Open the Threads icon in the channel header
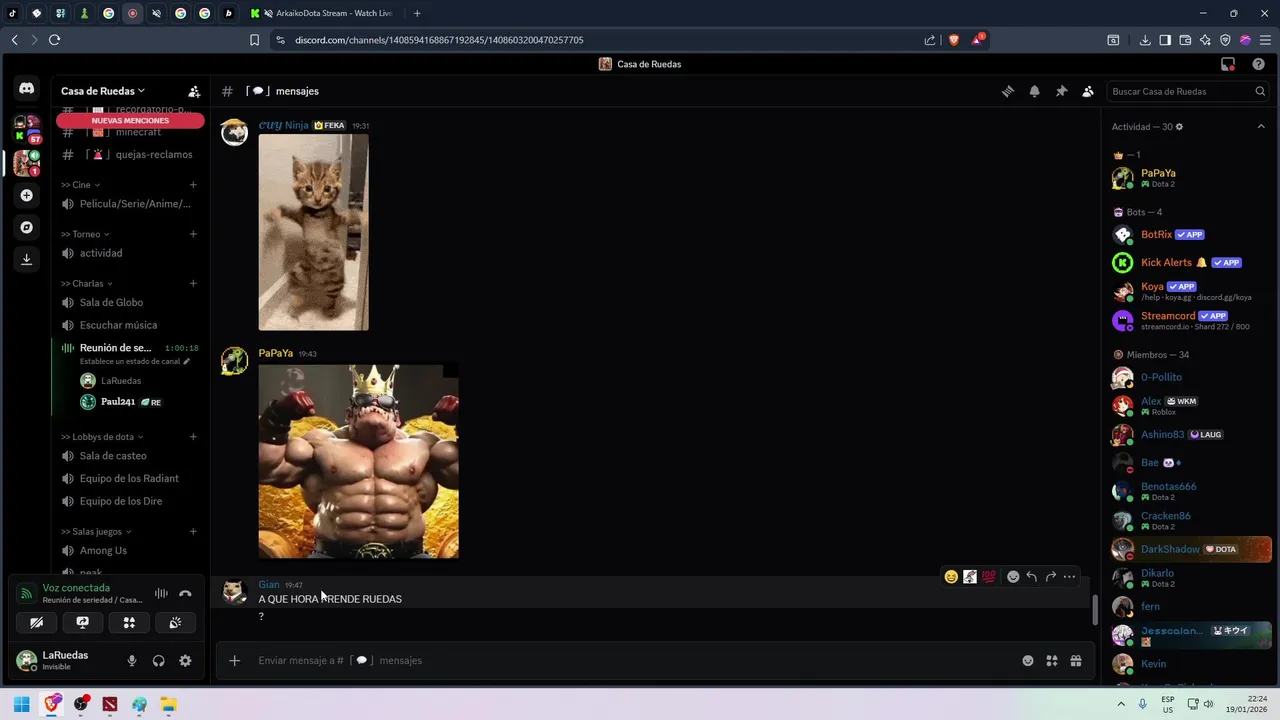The height and width of the screenshot is (720, 1280). (x=1008, y=91)
